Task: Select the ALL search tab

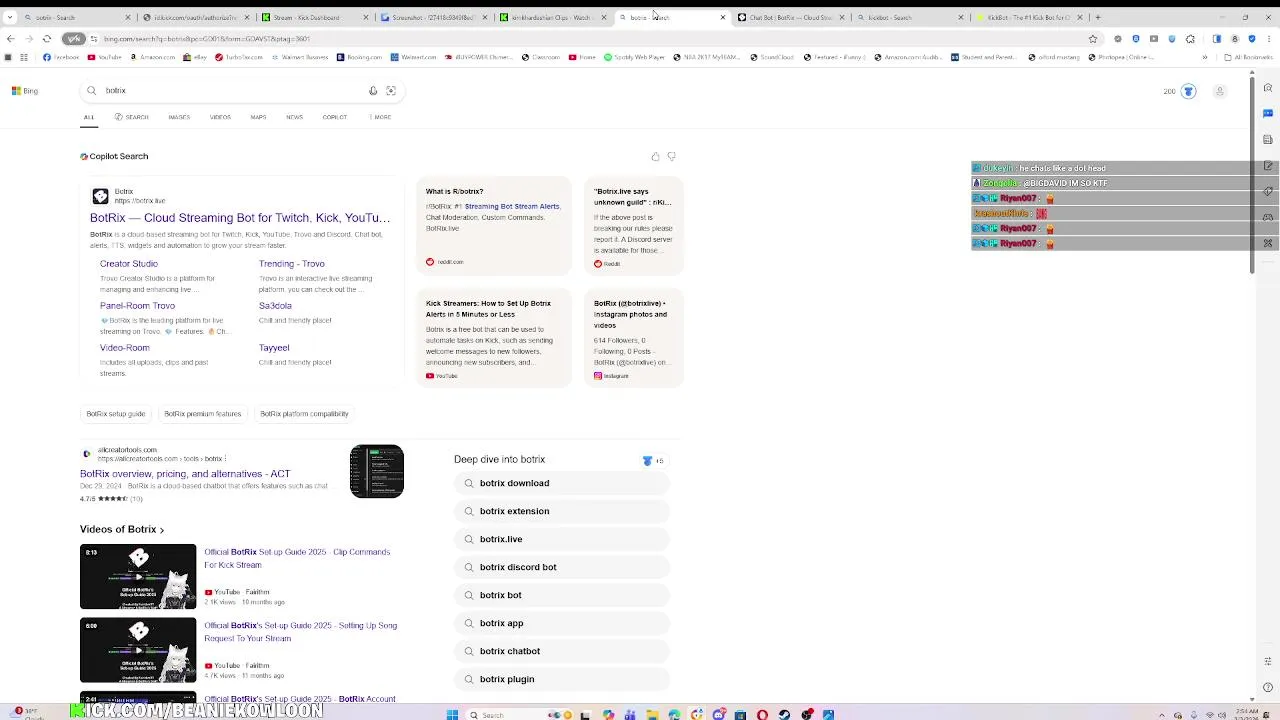Action: (89, 117)
